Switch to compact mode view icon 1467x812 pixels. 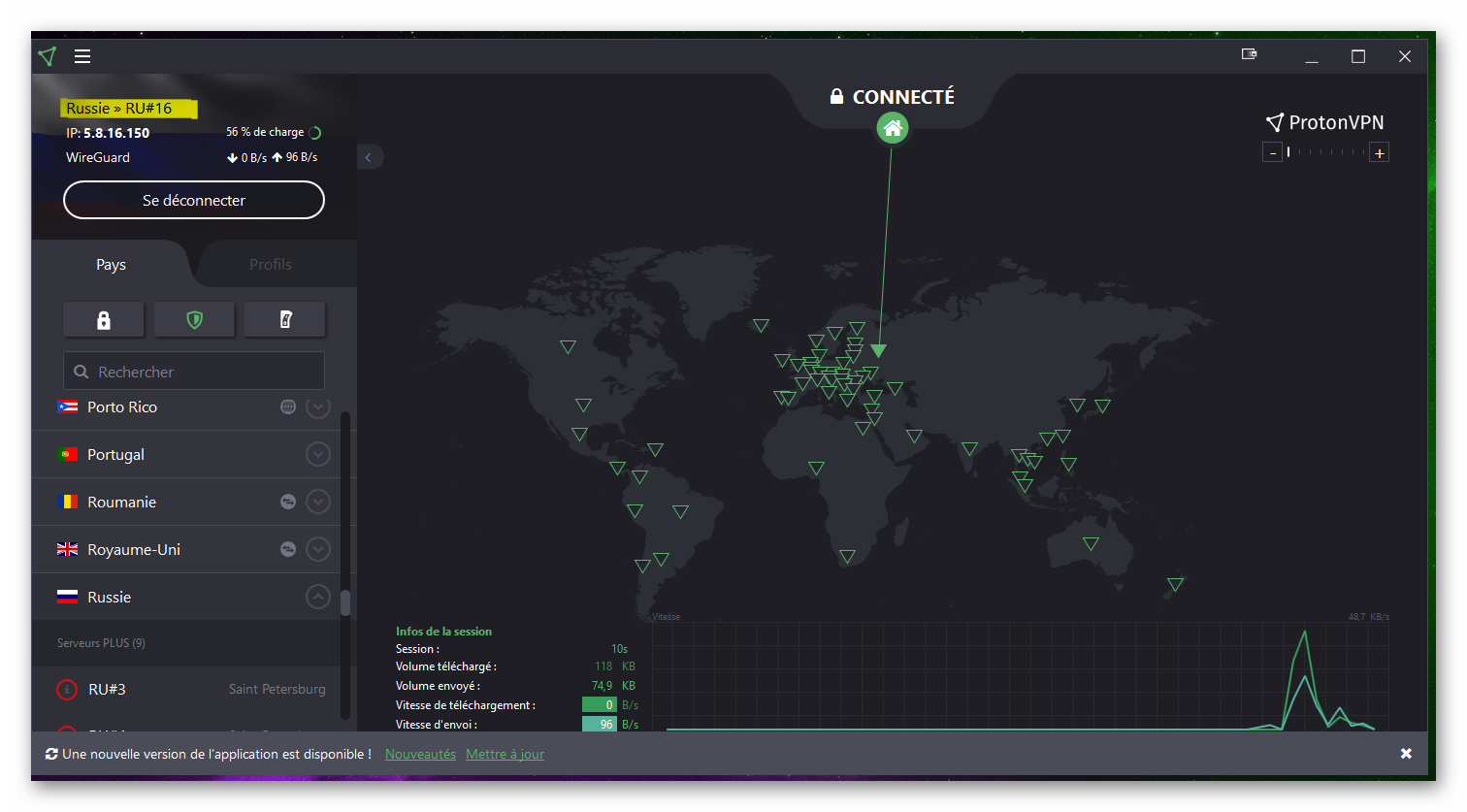click(x=1250, y=54)
